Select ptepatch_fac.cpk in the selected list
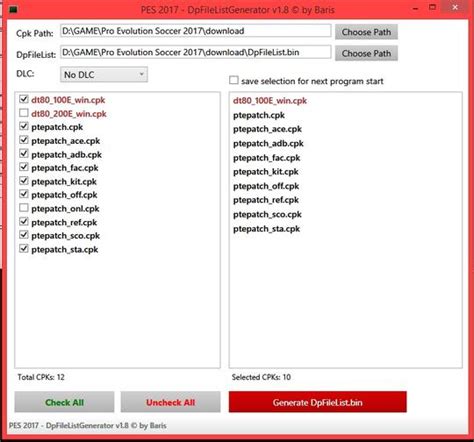This screenshot has height=442, width=474. point(267,158)
